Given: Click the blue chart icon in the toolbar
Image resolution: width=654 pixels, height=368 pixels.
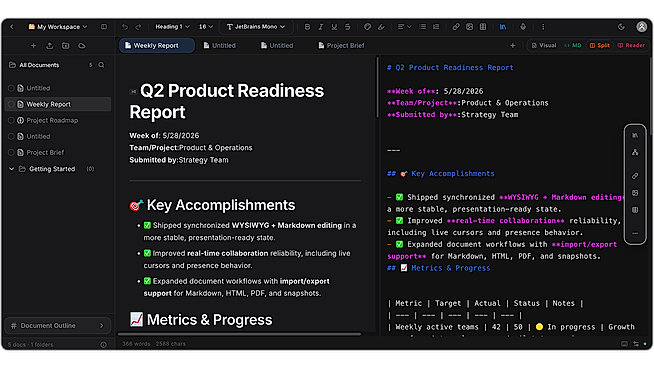Looking at the screenshot, I should [503, 27].
